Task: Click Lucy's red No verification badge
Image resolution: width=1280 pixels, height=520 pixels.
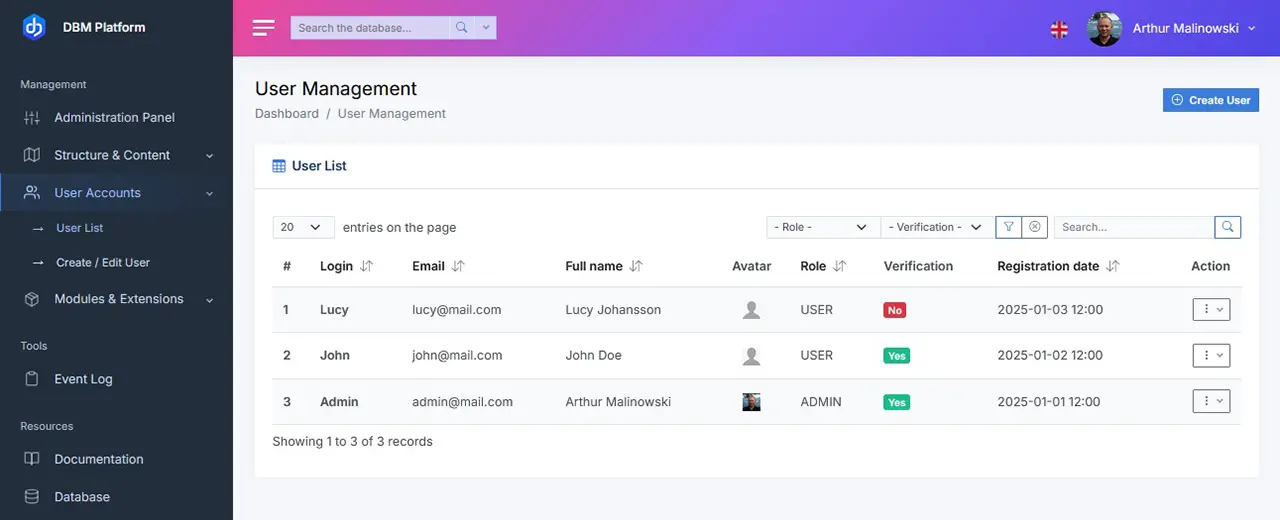Action: tap(895, 310)
